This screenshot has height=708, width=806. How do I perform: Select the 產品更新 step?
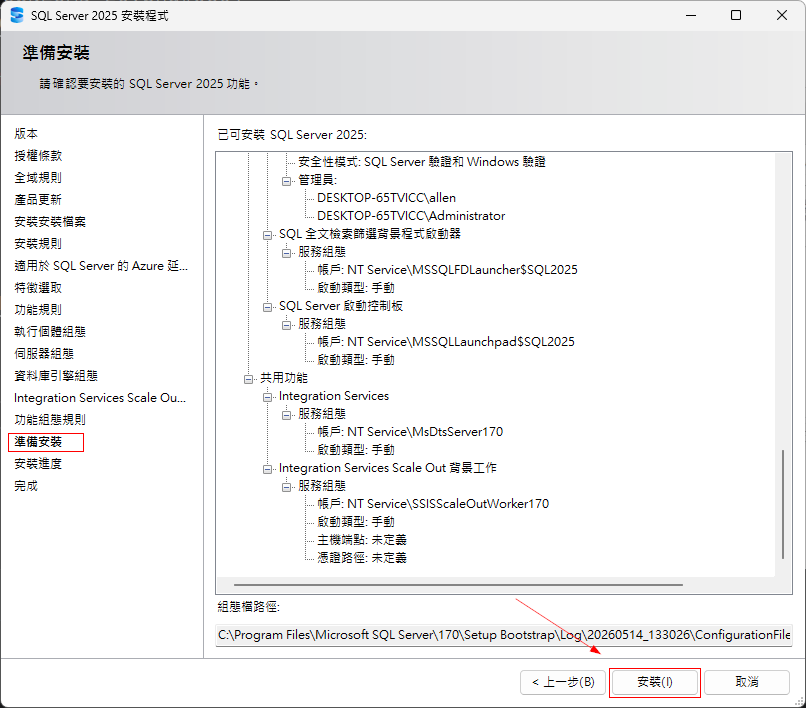[38, 199]
